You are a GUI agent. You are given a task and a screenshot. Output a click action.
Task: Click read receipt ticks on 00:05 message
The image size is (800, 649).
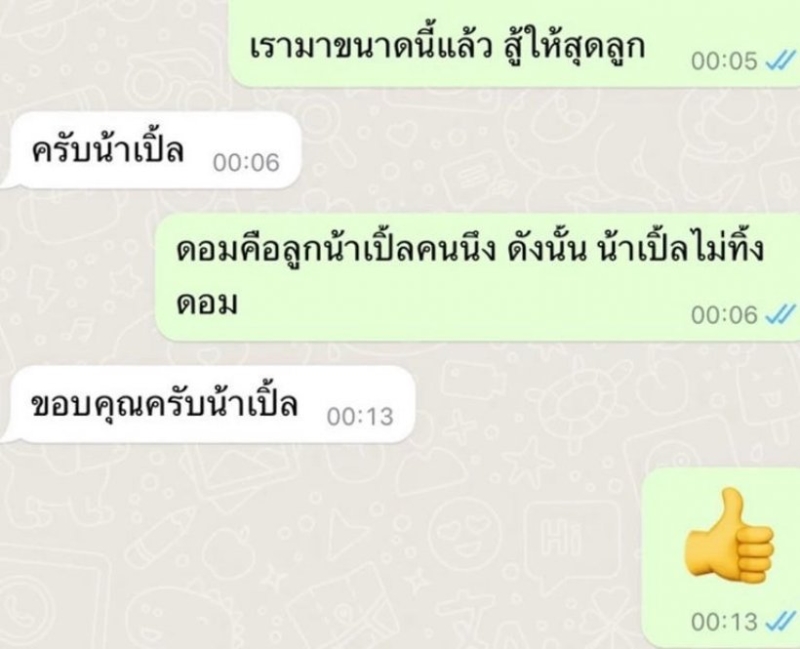(781, 61)
